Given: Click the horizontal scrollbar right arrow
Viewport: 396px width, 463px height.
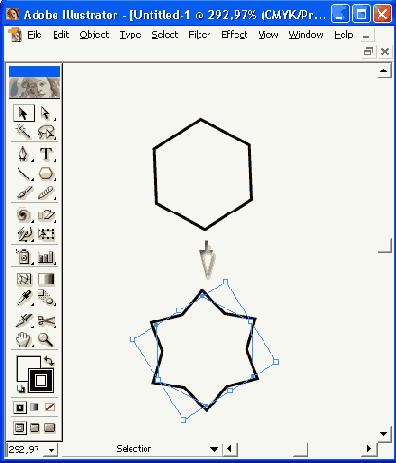Looking at the screenshot, I should pyautogui.click(x=369, y=449).
